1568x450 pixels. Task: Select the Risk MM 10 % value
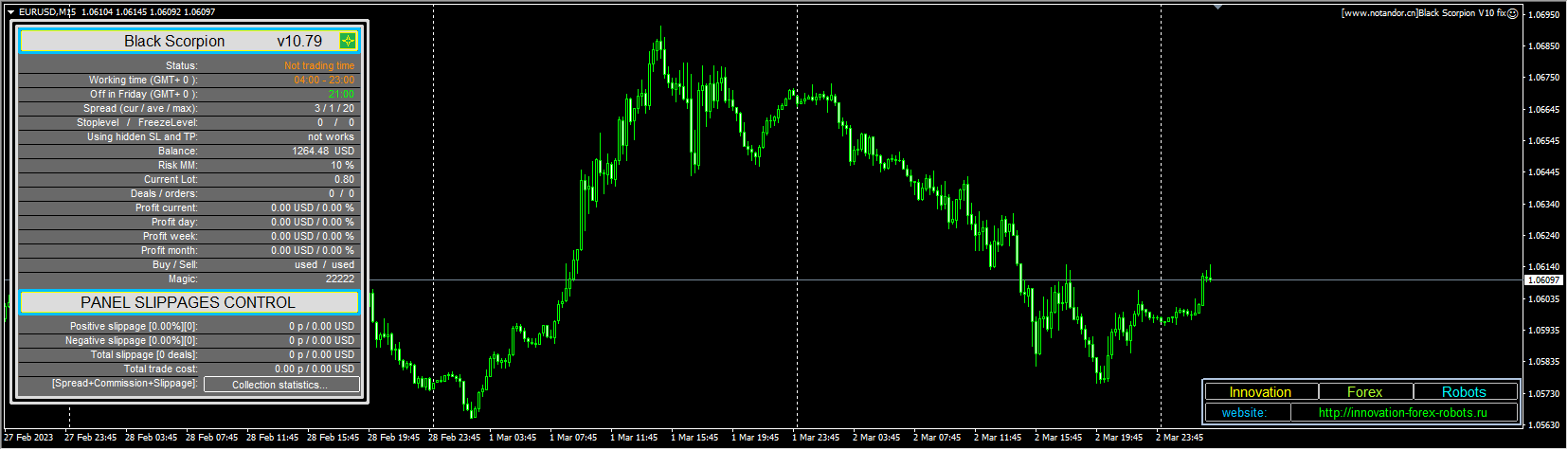pyautogui.click(x=342, y=166)
